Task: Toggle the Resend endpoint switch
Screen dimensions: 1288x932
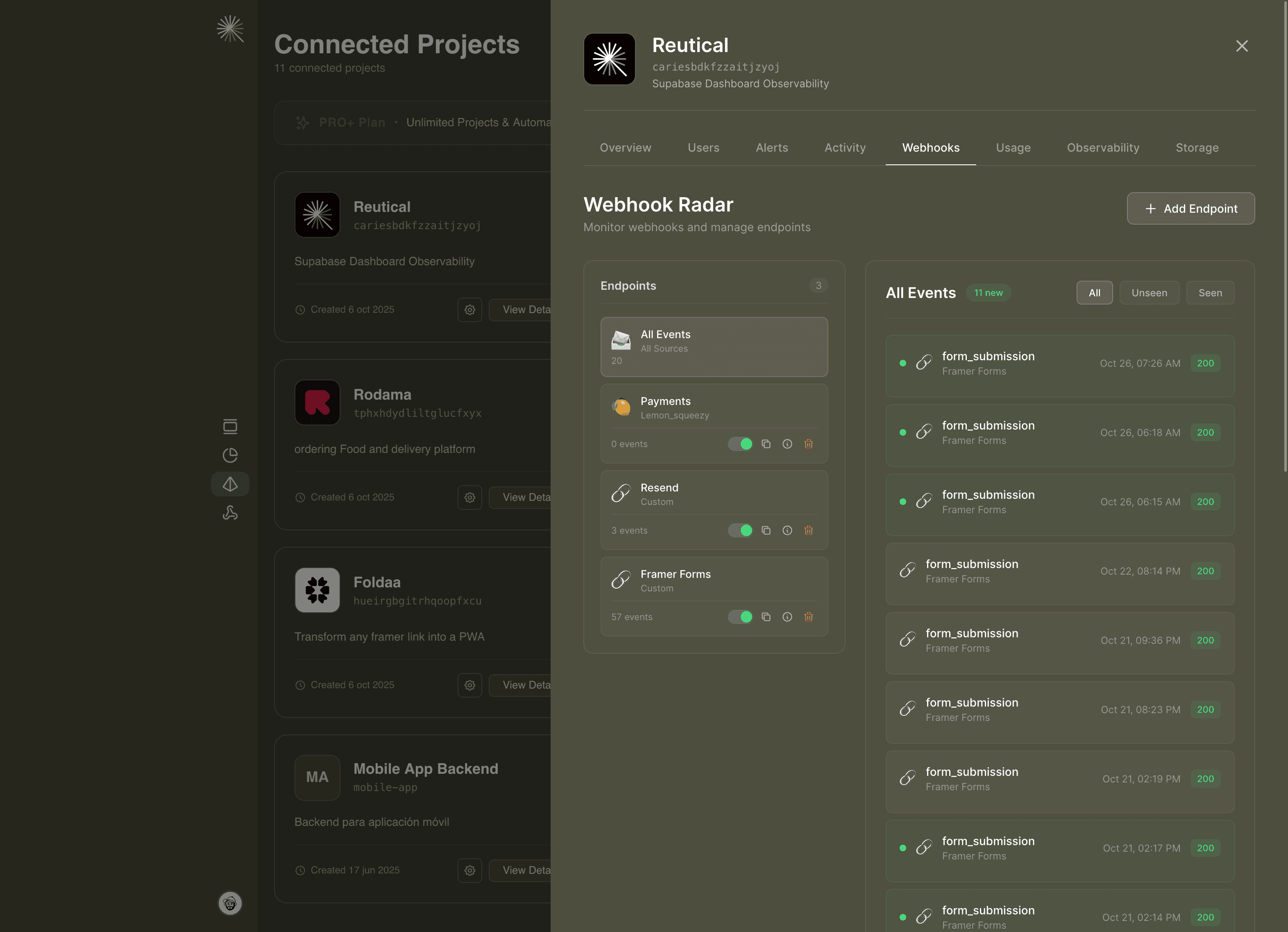Action: 741,530
